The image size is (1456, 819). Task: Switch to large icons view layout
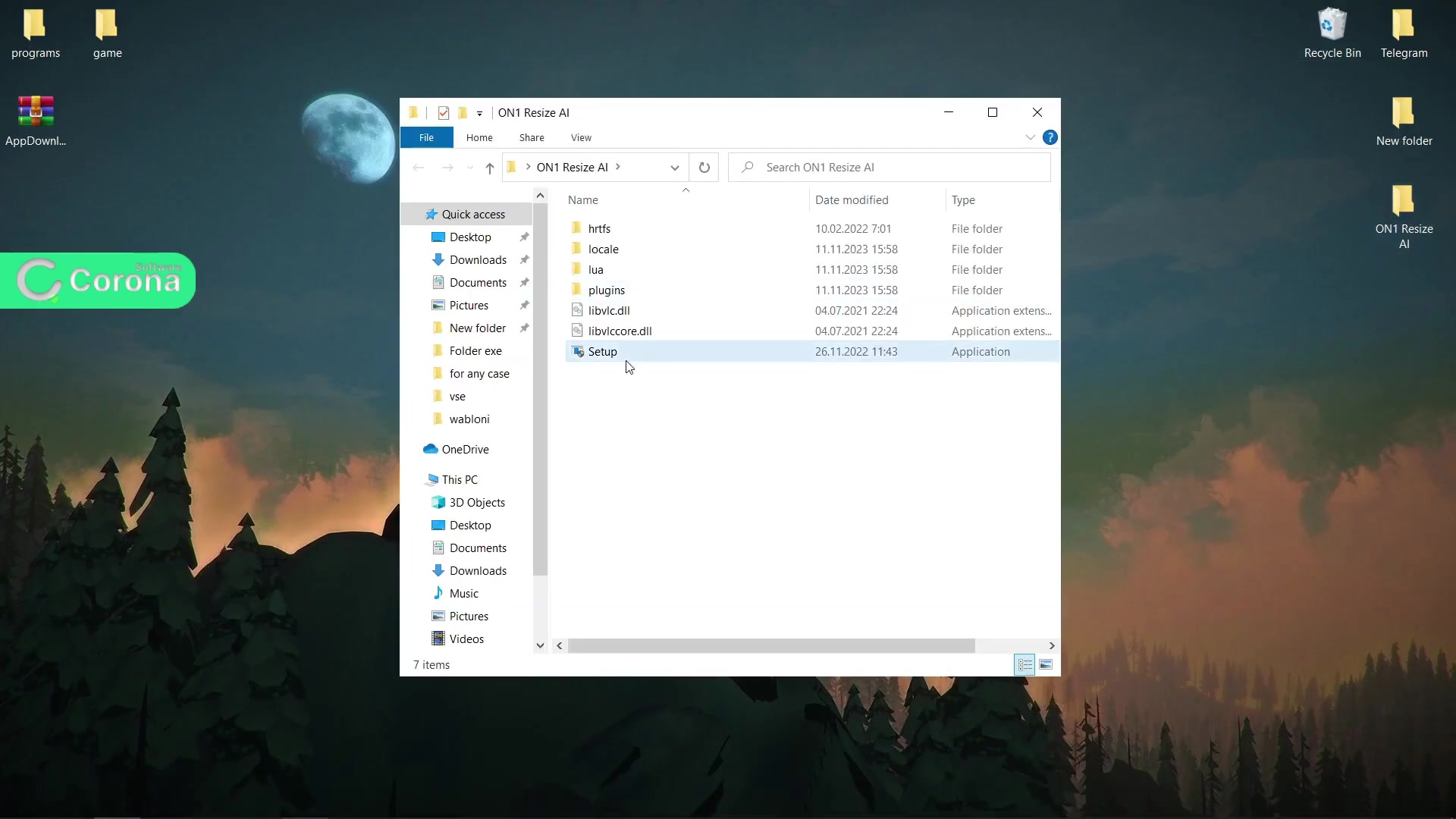click(x=1046, y=665)
